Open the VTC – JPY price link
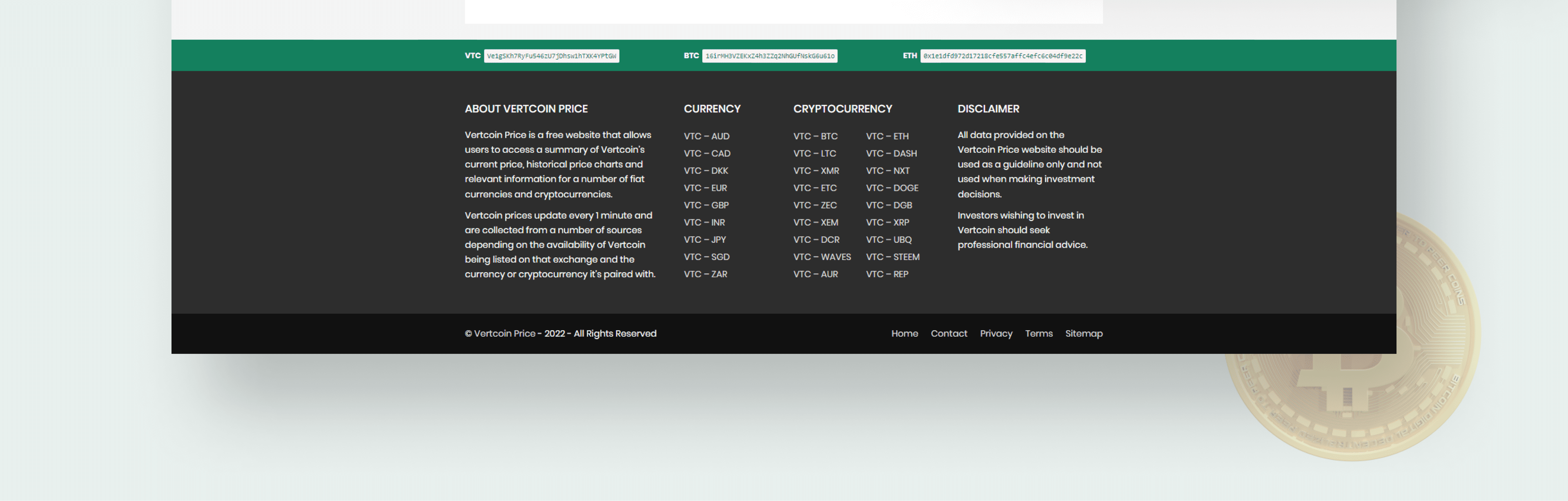 point(705,240)
